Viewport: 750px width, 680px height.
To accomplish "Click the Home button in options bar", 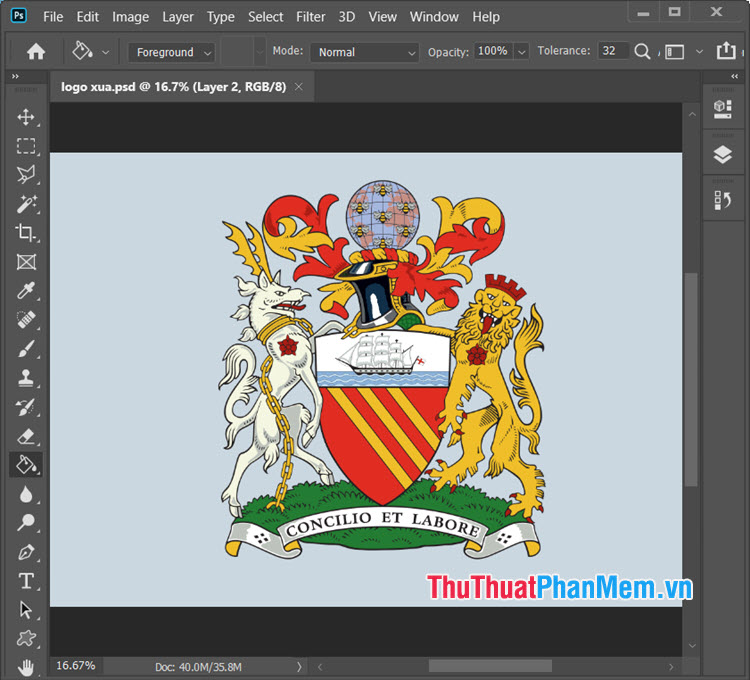I will click(36, 51).
